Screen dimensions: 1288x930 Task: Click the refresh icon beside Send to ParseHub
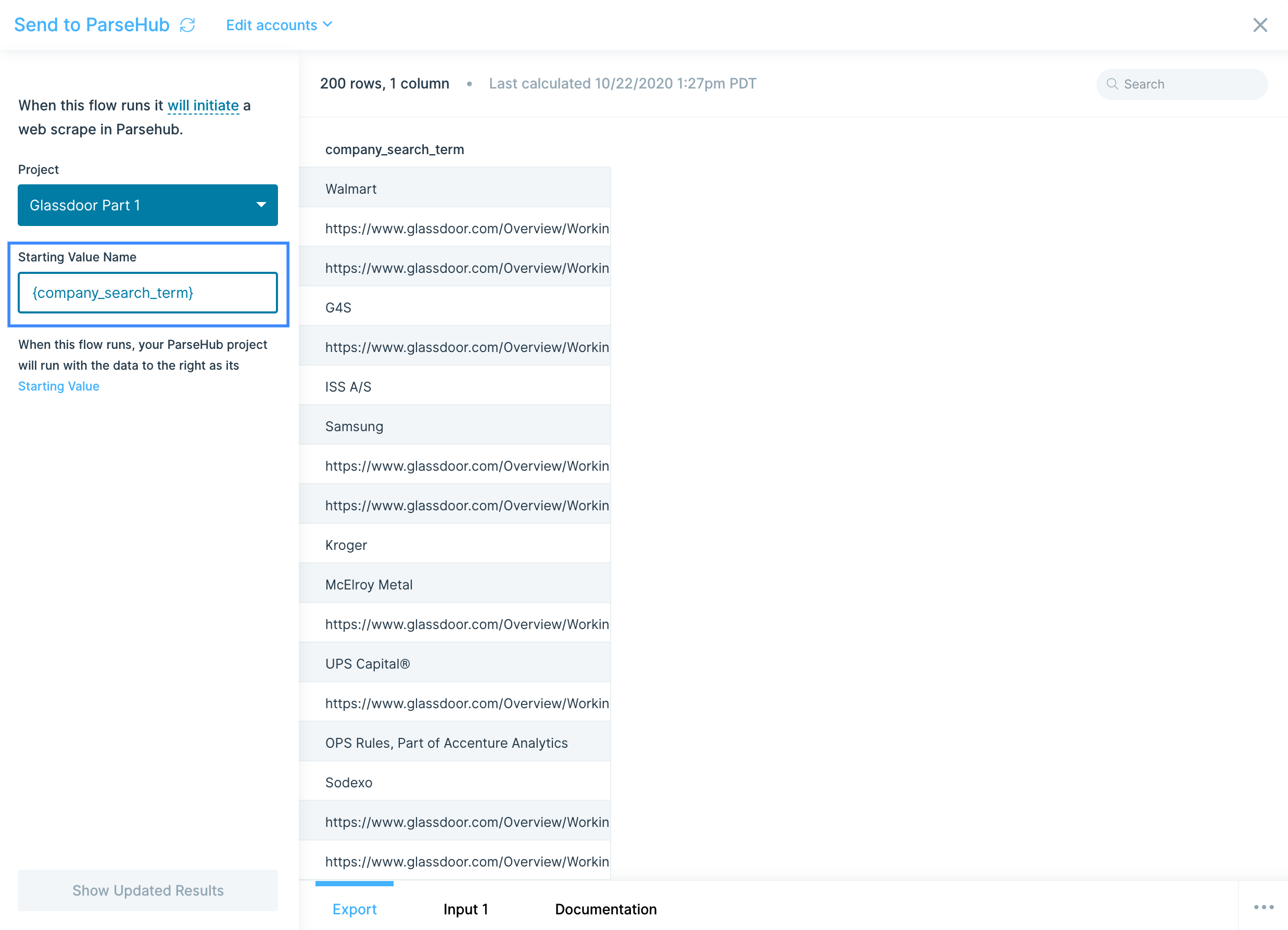pyautogui.click(x=187, y=25)
